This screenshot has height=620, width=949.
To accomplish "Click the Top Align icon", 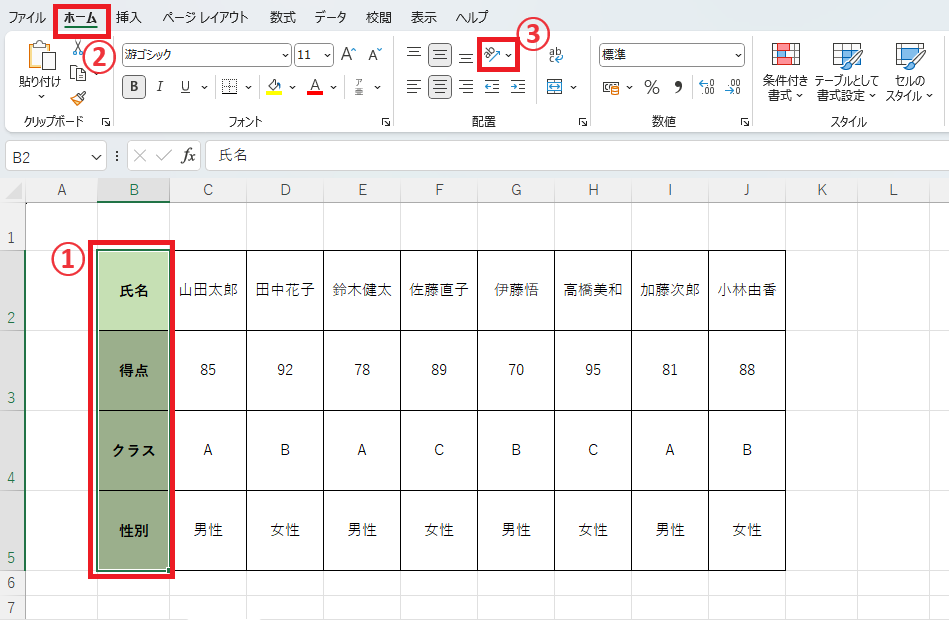I will [414, 54].
